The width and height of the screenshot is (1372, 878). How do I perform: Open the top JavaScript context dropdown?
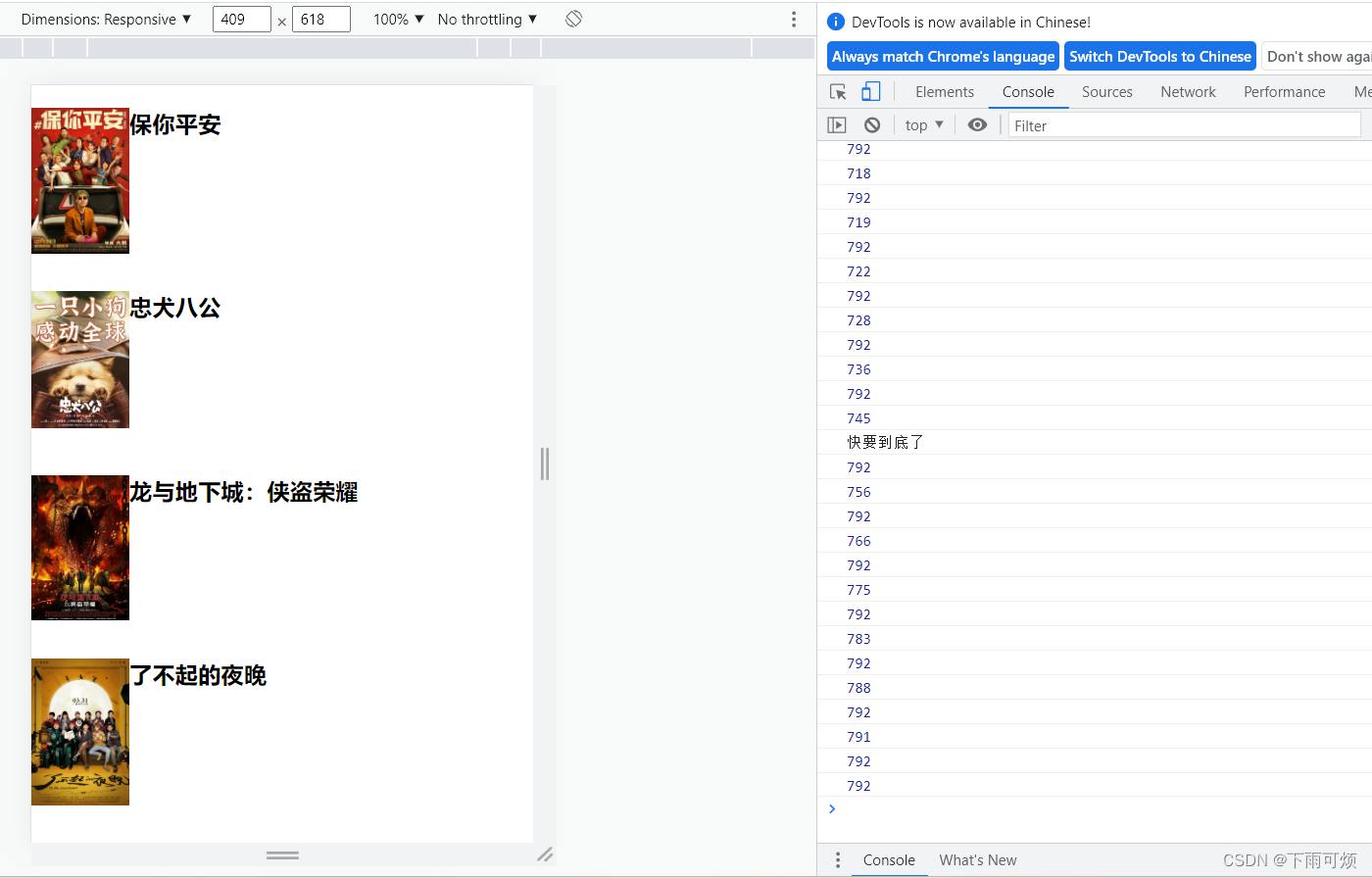tap(924, 125)
